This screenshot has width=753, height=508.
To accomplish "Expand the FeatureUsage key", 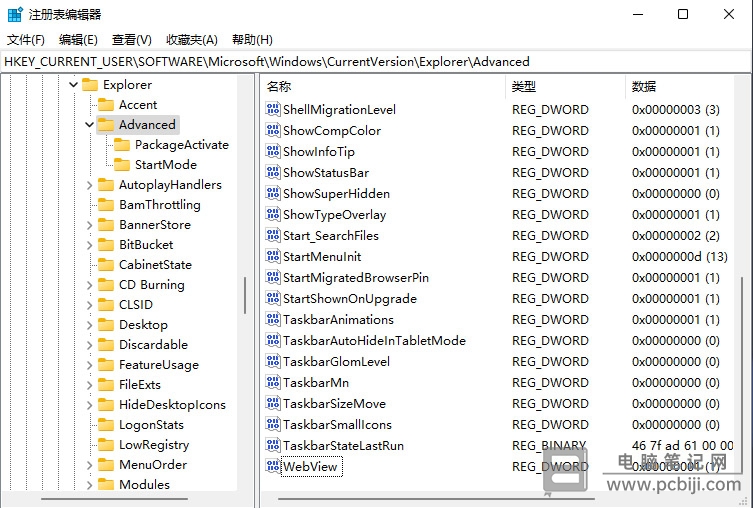I will [x=89, y=365].
